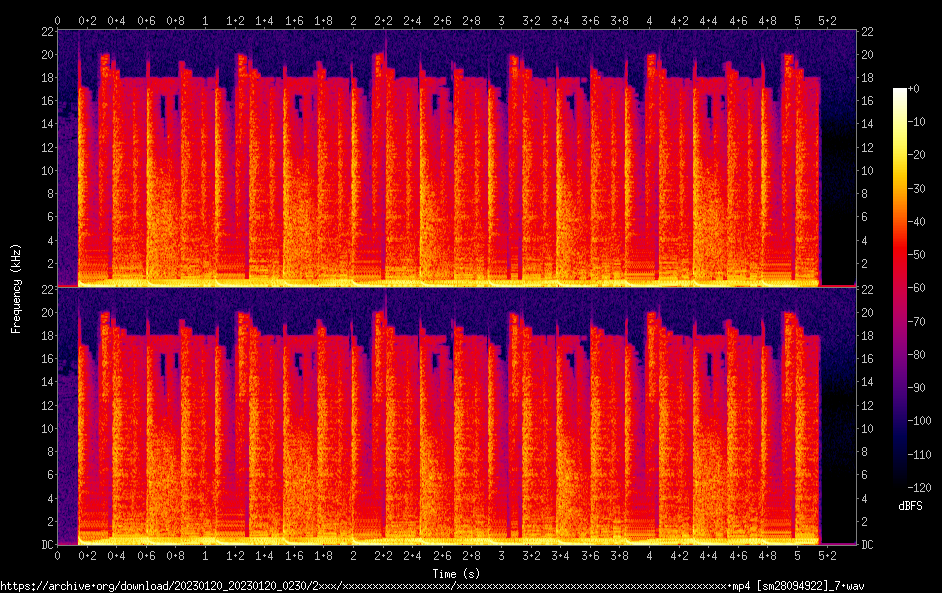Click the 20 kHz label on upper-right frequency axis
Screen dimensions: 942x593
[868, 54]
